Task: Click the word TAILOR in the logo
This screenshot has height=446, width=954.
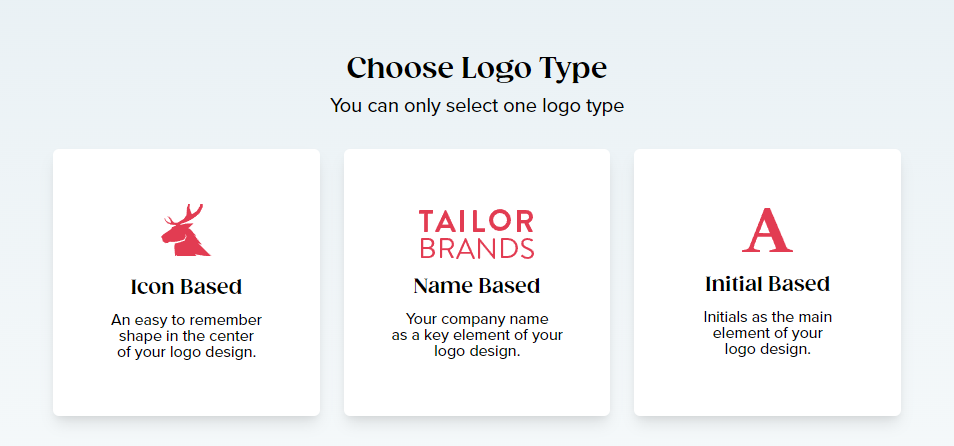Action: click(477, 220)
